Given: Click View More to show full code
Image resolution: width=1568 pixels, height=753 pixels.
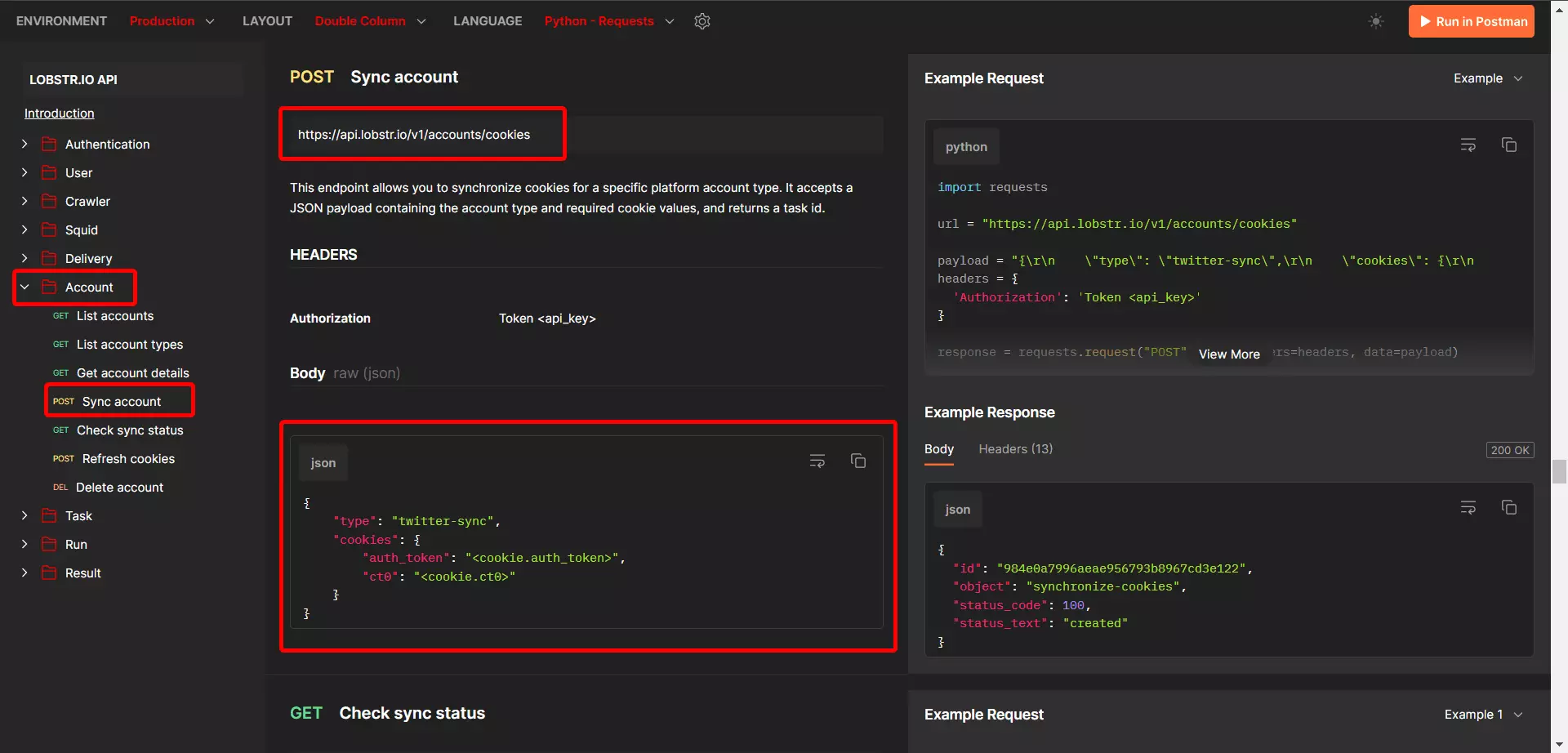Looking at the screenshot, I should (1229, 354).
